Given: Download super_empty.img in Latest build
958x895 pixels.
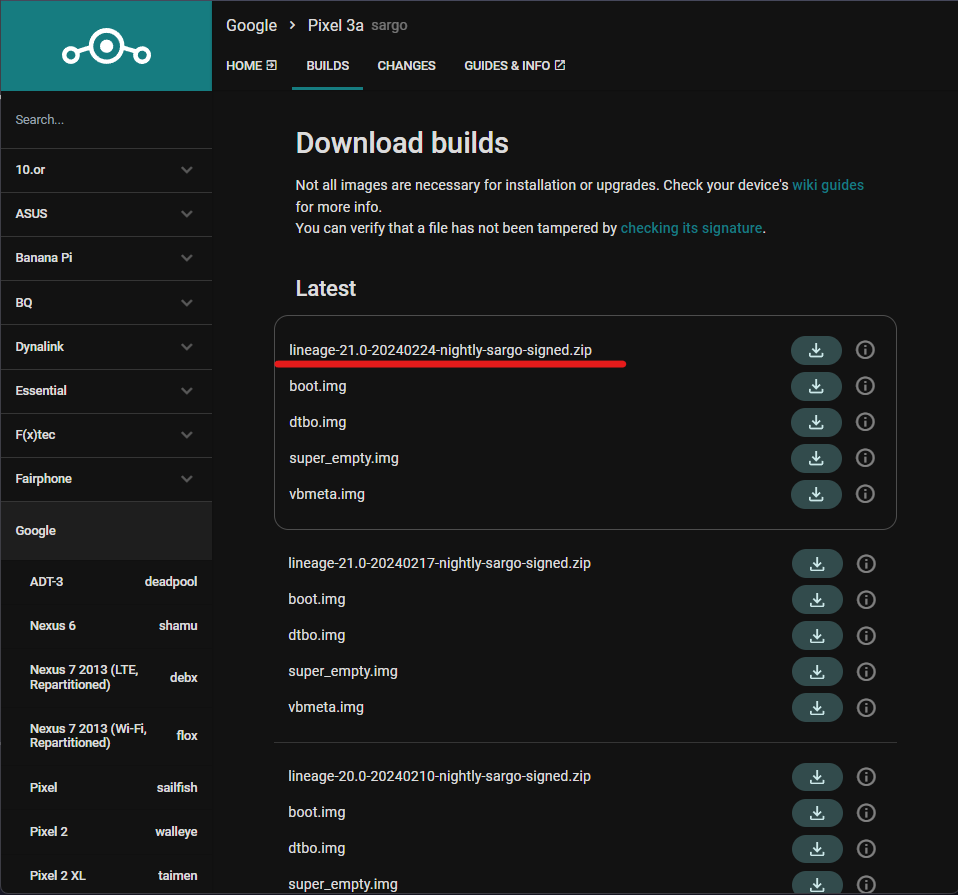Looking at the screenshot, I should pos(816,458).
